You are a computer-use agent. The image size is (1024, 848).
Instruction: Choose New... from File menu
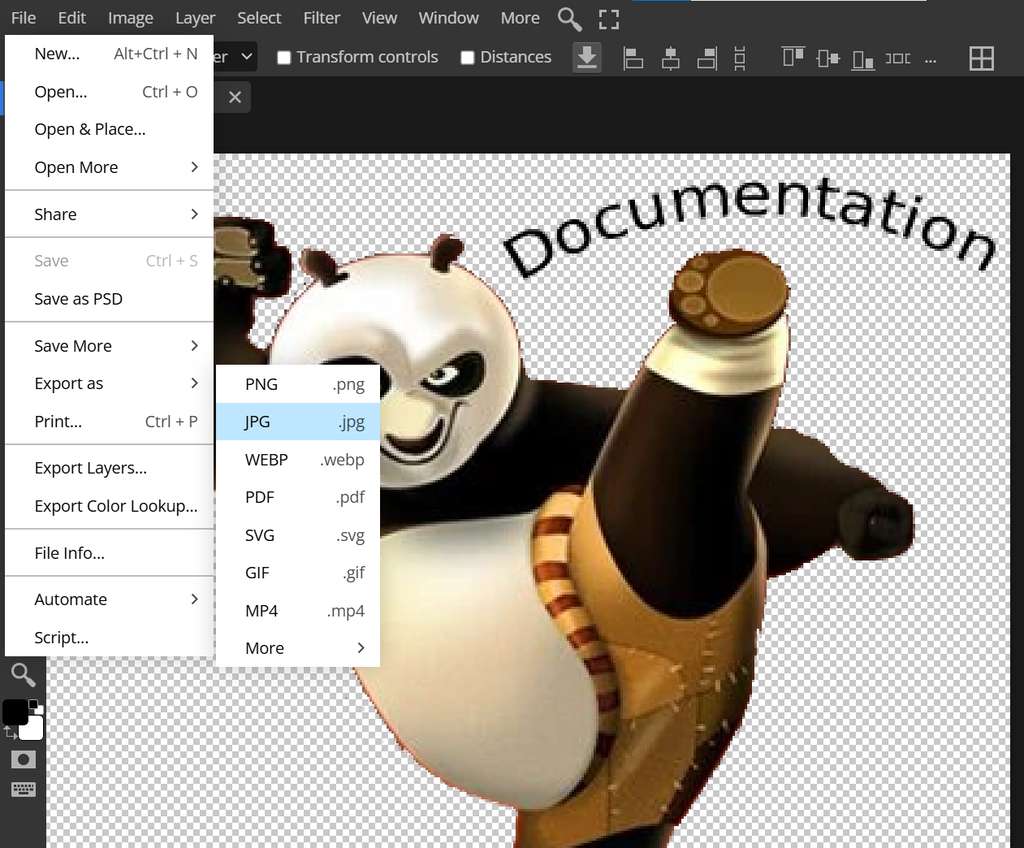point(109,54)
